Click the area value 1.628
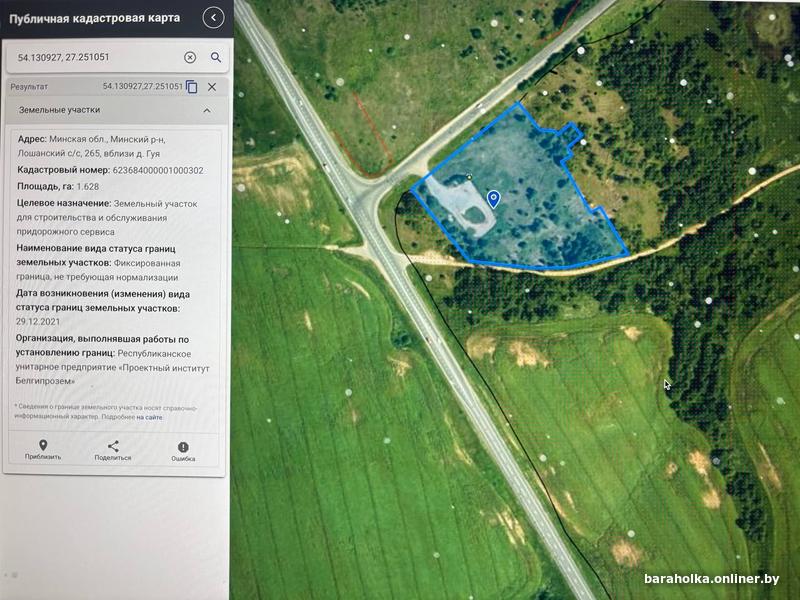Viewport: 800px width, 600px height. pos(88,187)
